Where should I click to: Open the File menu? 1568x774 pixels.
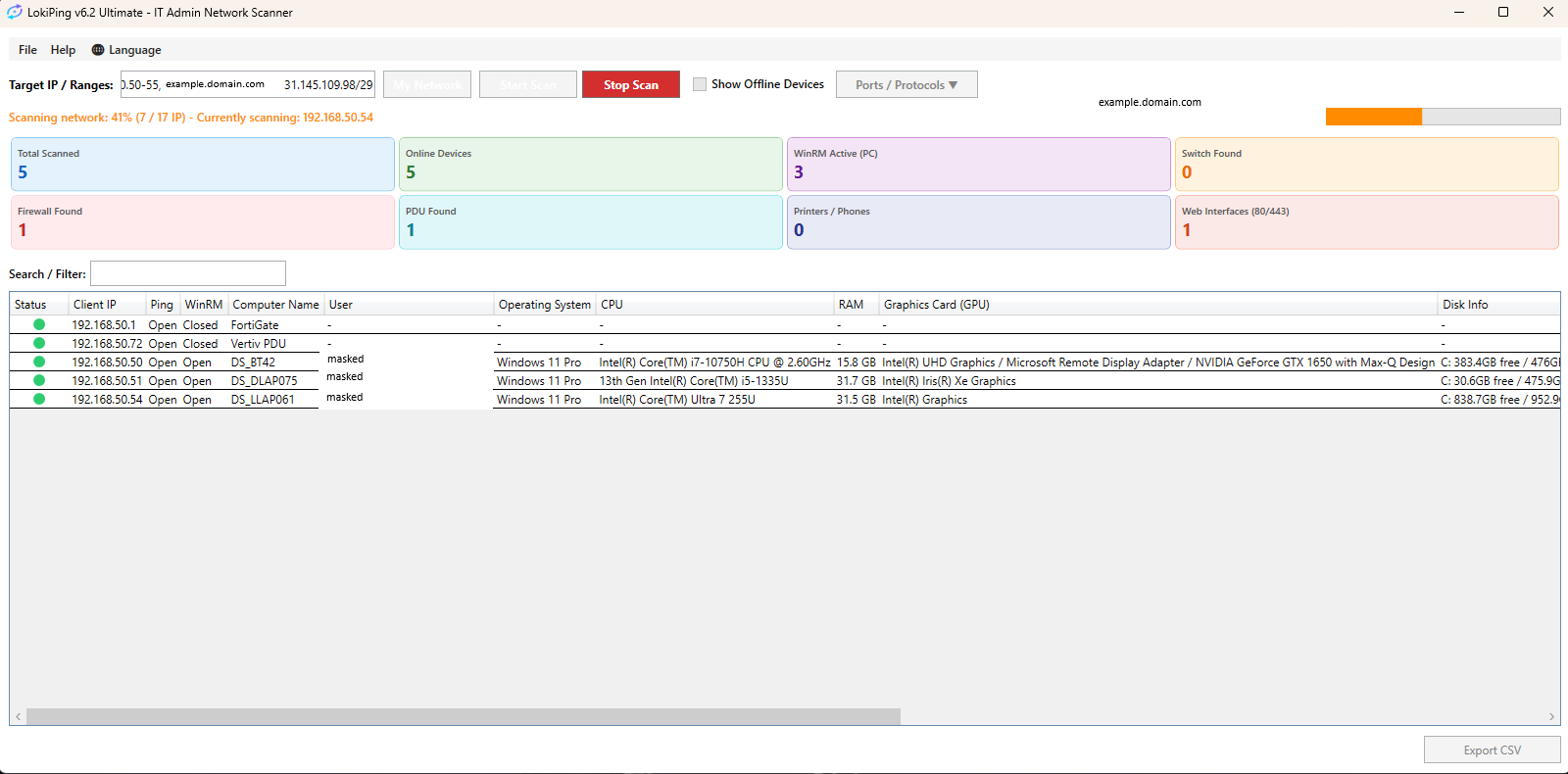[27, 50]
